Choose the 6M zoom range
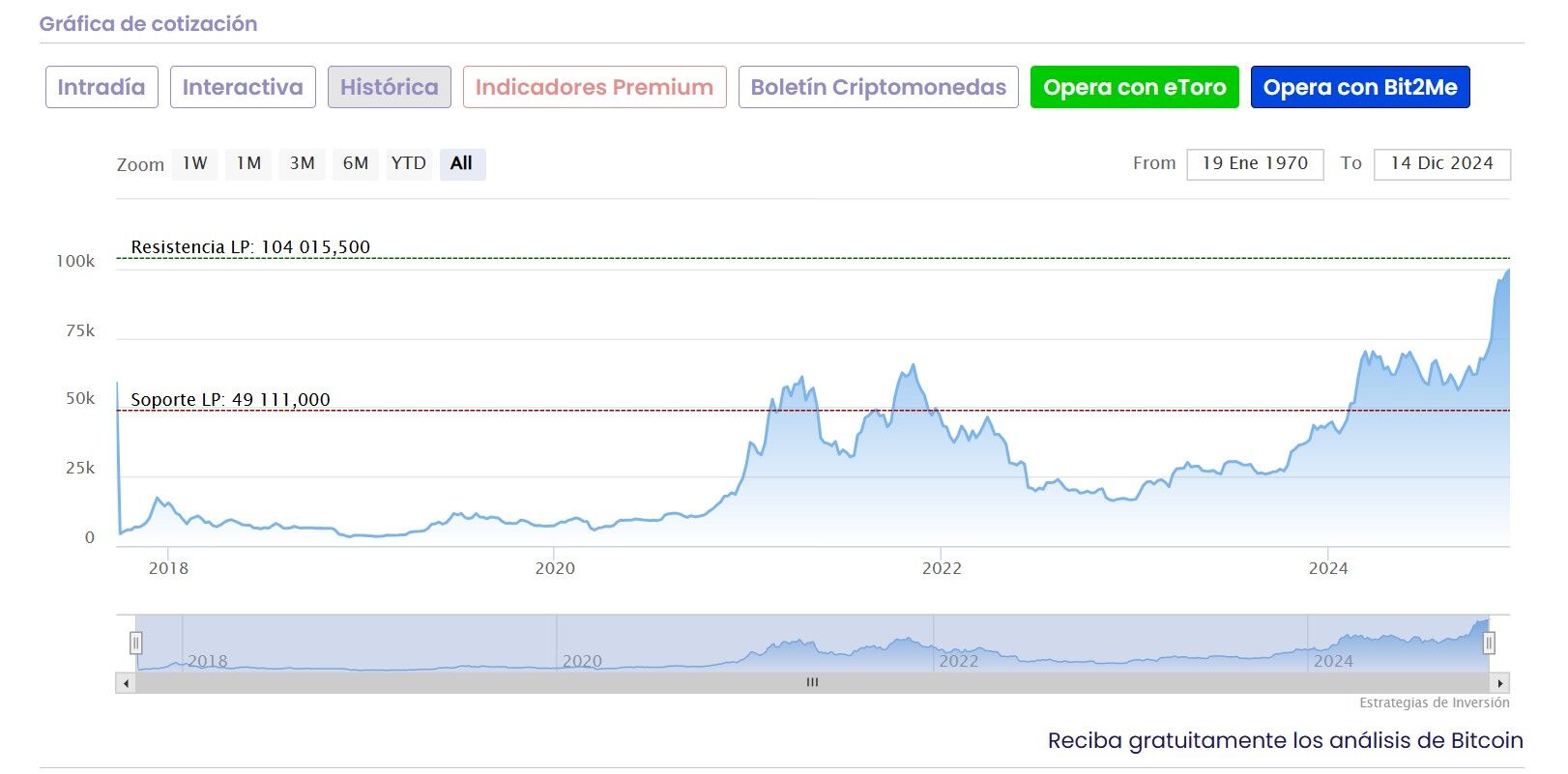This screenshot has height=774, width=1568. pos(356,164)
